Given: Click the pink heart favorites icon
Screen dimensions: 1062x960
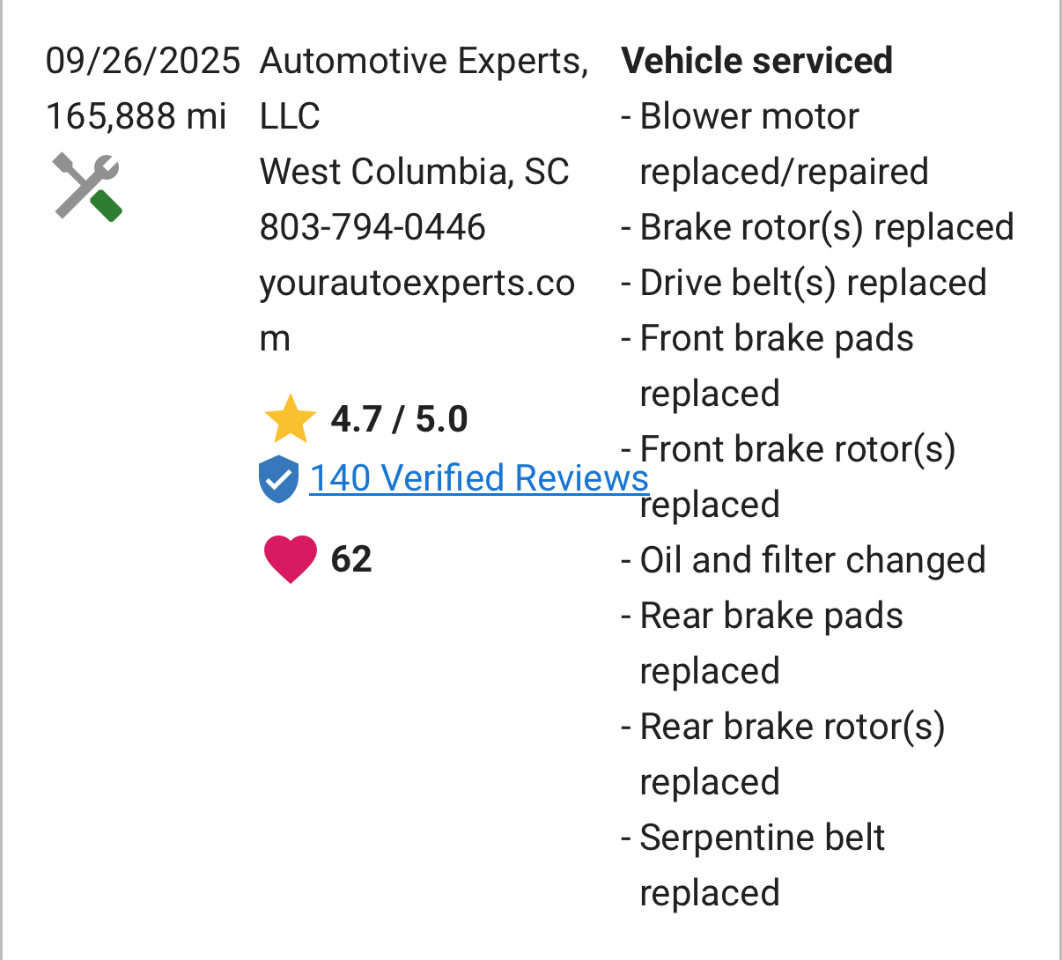Looking at the screenshot, I should coord(290,559).
